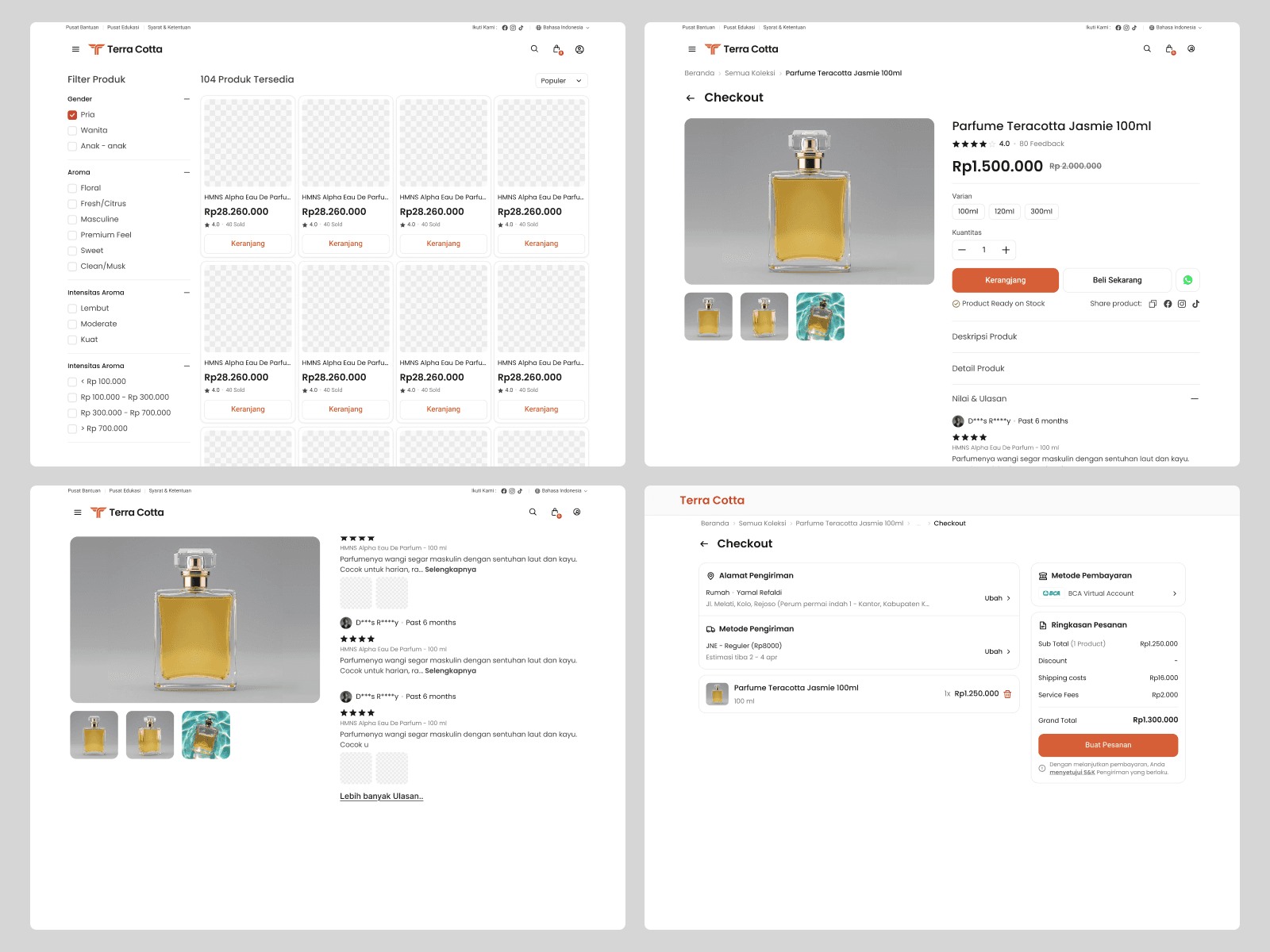Enable the Fresh/Citrus aroma filter
Viewport: 1270px width, 952px height.
72,204
